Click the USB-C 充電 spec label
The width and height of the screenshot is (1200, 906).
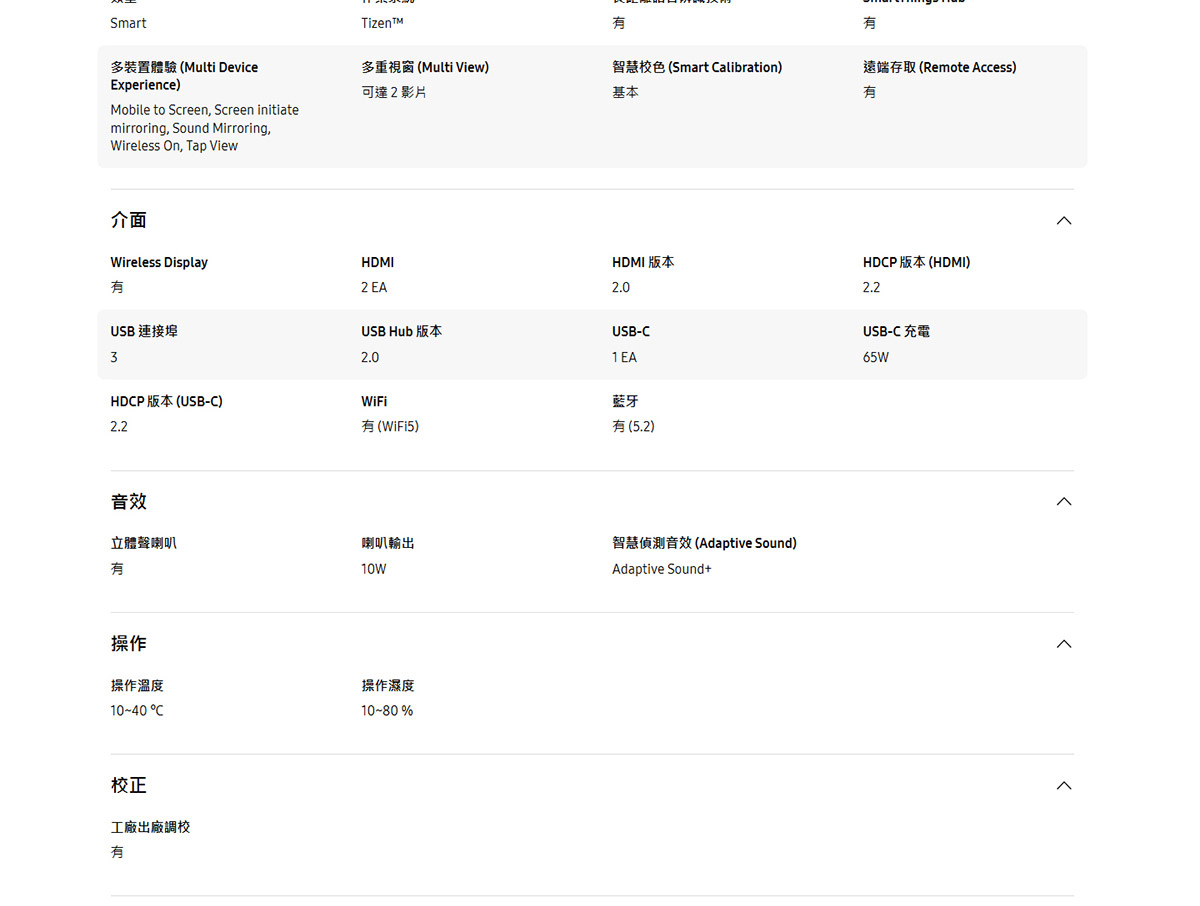pos(896,331)
